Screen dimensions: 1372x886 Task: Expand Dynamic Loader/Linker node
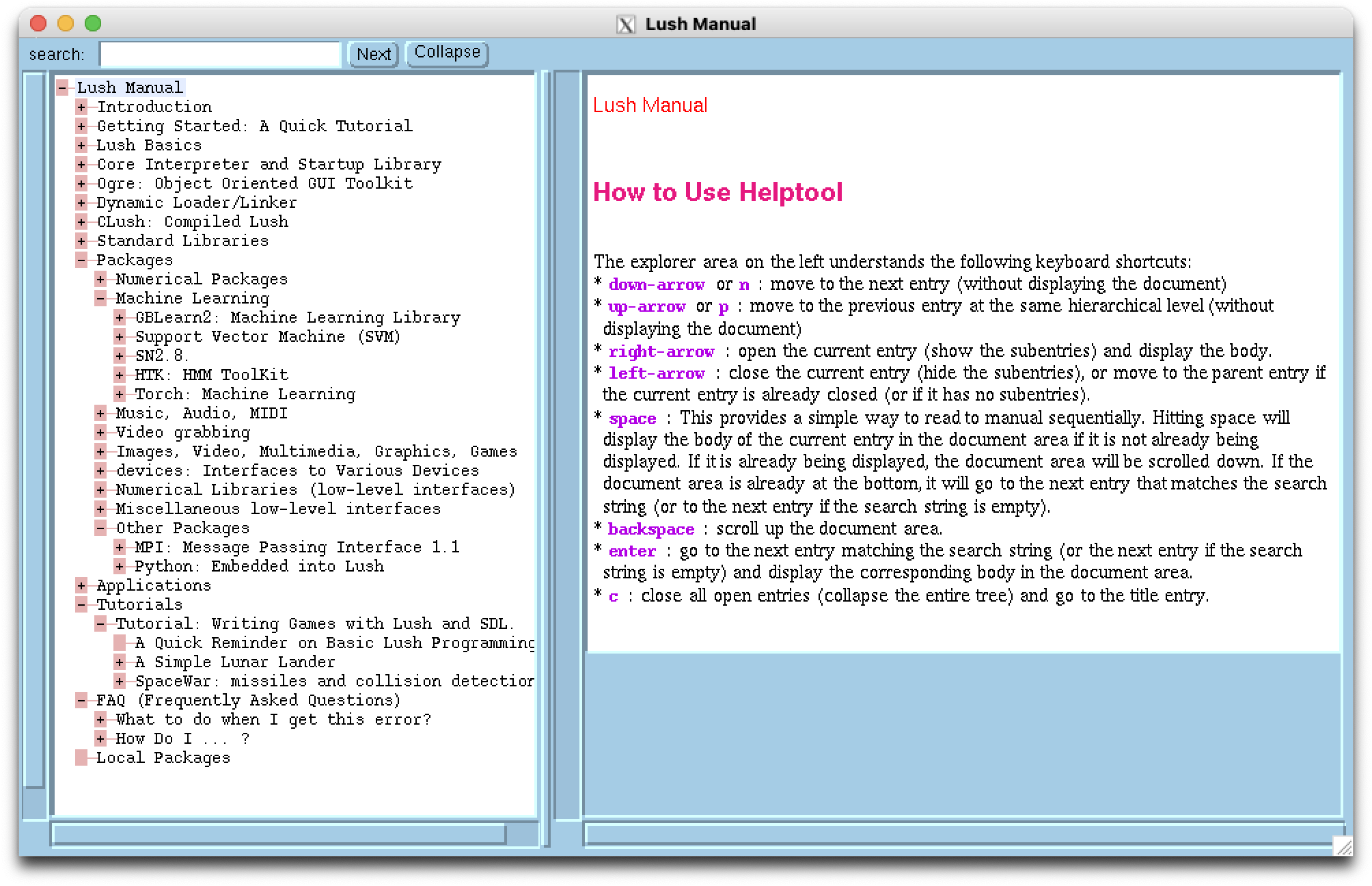pos(81,202)
